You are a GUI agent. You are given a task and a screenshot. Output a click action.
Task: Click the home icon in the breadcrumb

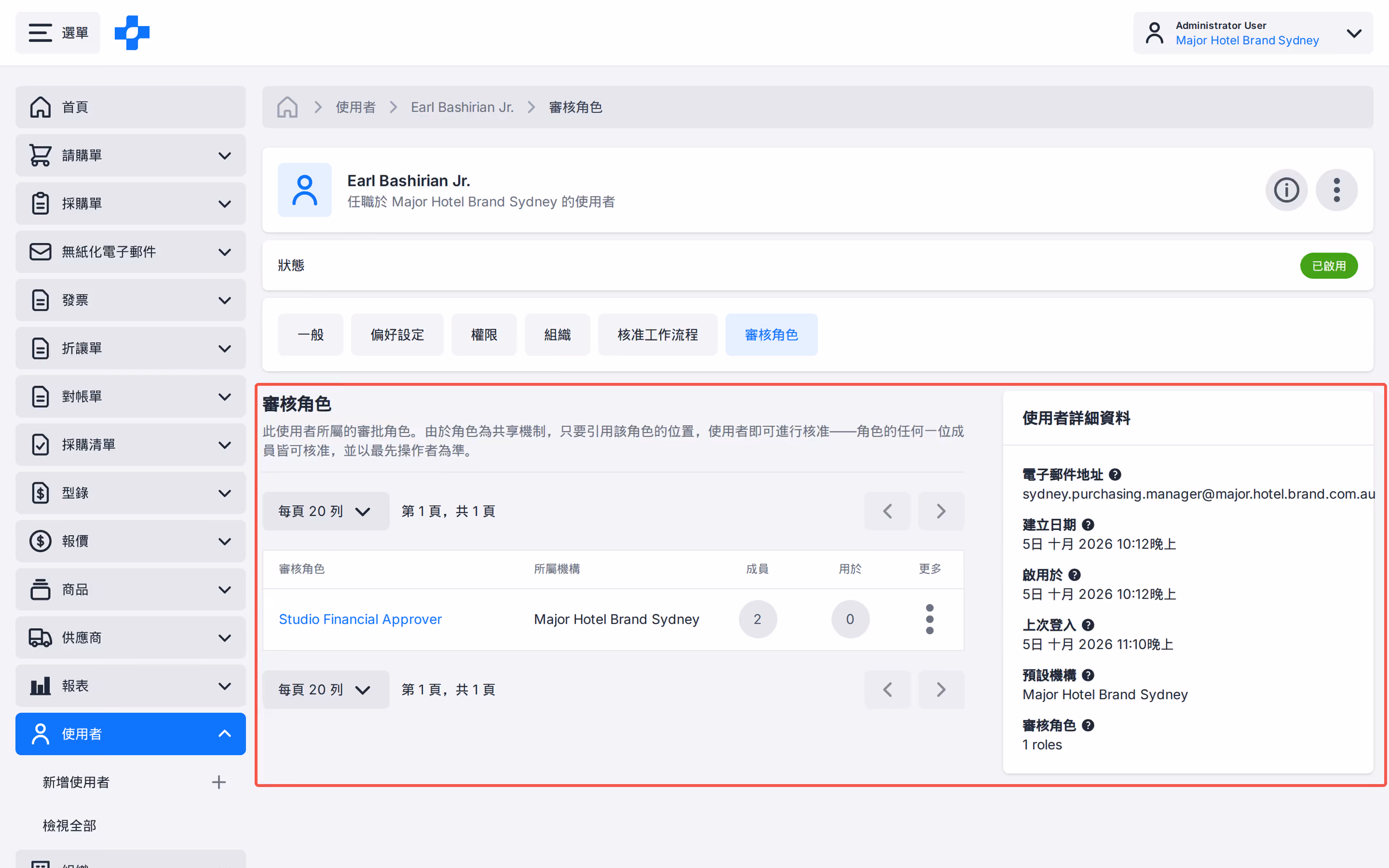pyautogui.click(x=287, y=107)
